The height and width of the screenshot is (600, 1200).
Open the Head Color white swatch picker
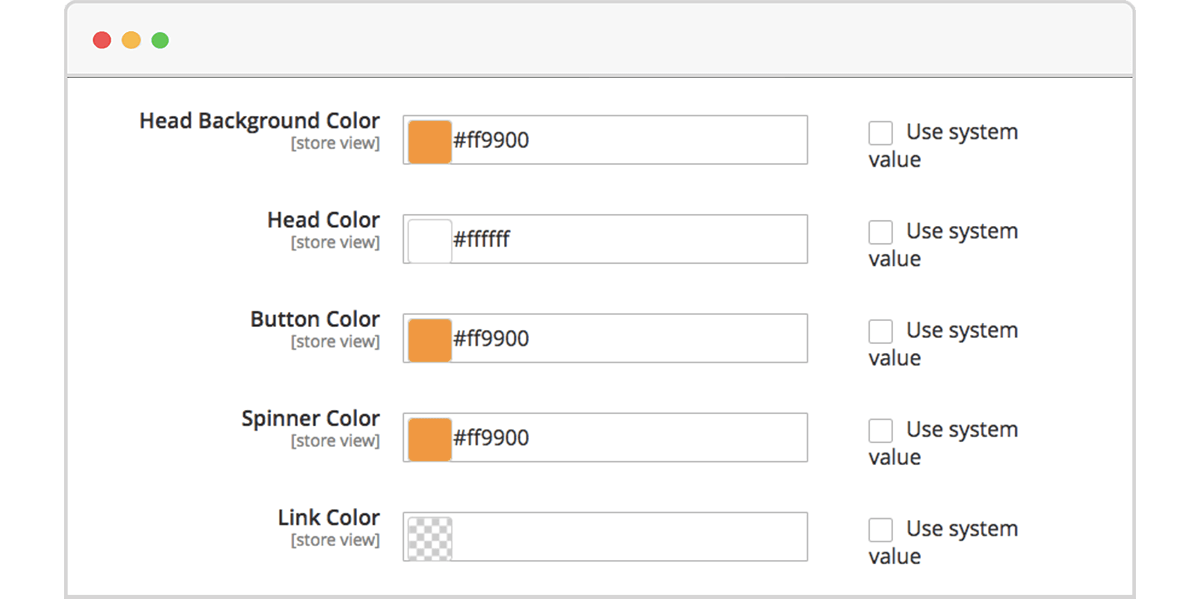pyautogui.click(x=430, y=240)
